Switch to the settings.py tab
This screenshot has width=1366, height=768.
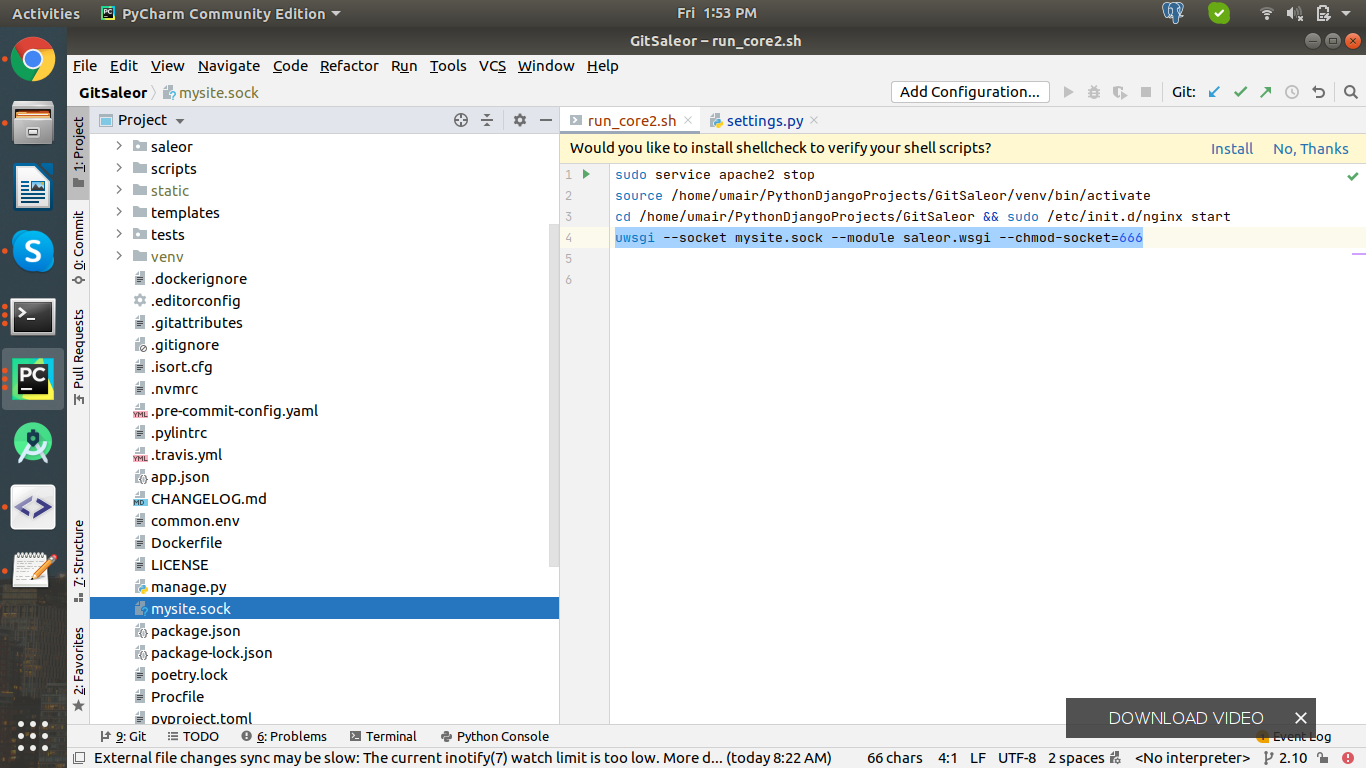pyautogui.click(x=765, y=119)
